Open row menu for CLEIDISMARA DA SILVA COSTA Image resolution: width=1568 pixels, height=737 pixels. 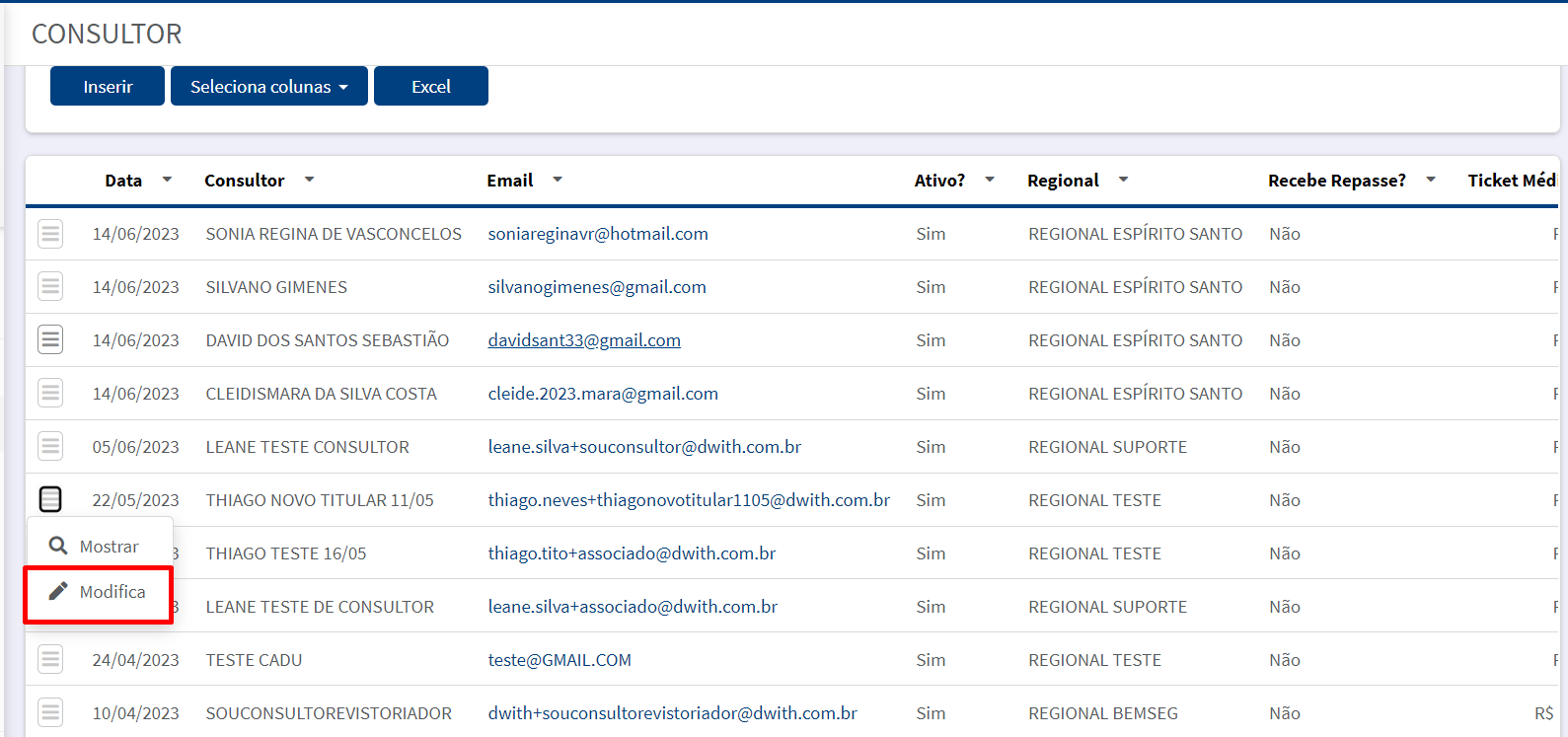point(50,394)
